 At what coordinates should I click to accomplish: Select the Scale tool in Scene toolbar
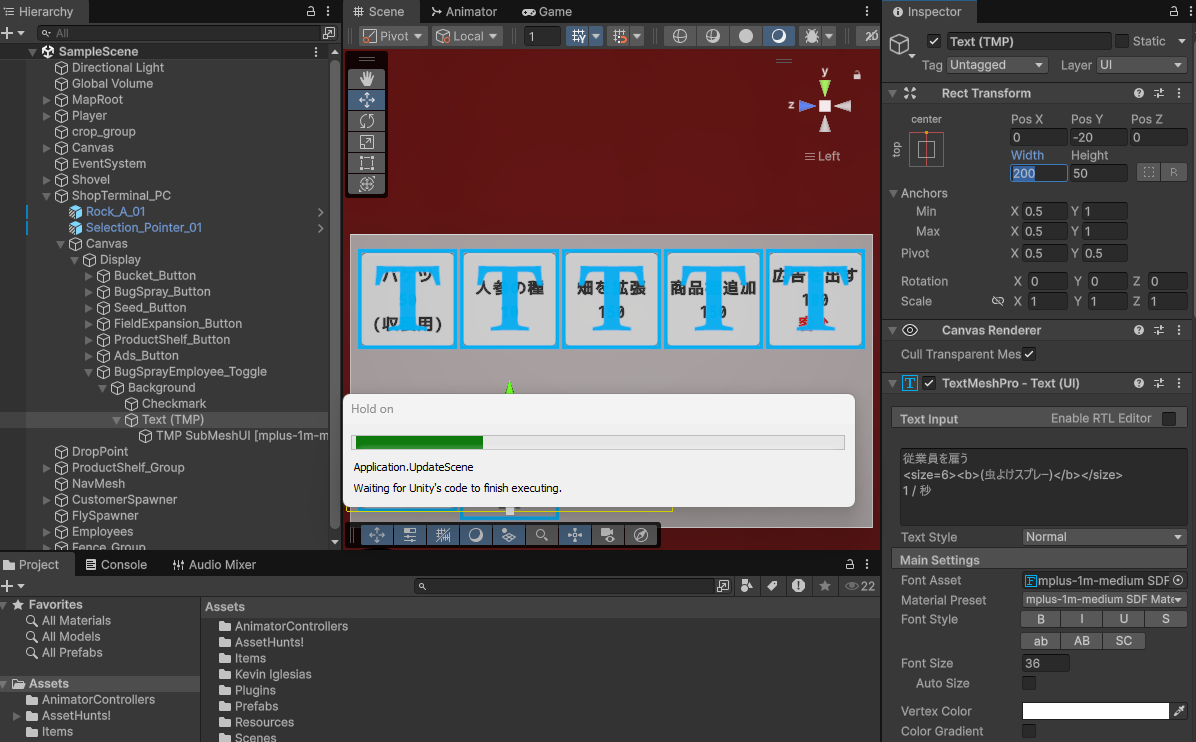pyautogui.click(x=367, y=142)
